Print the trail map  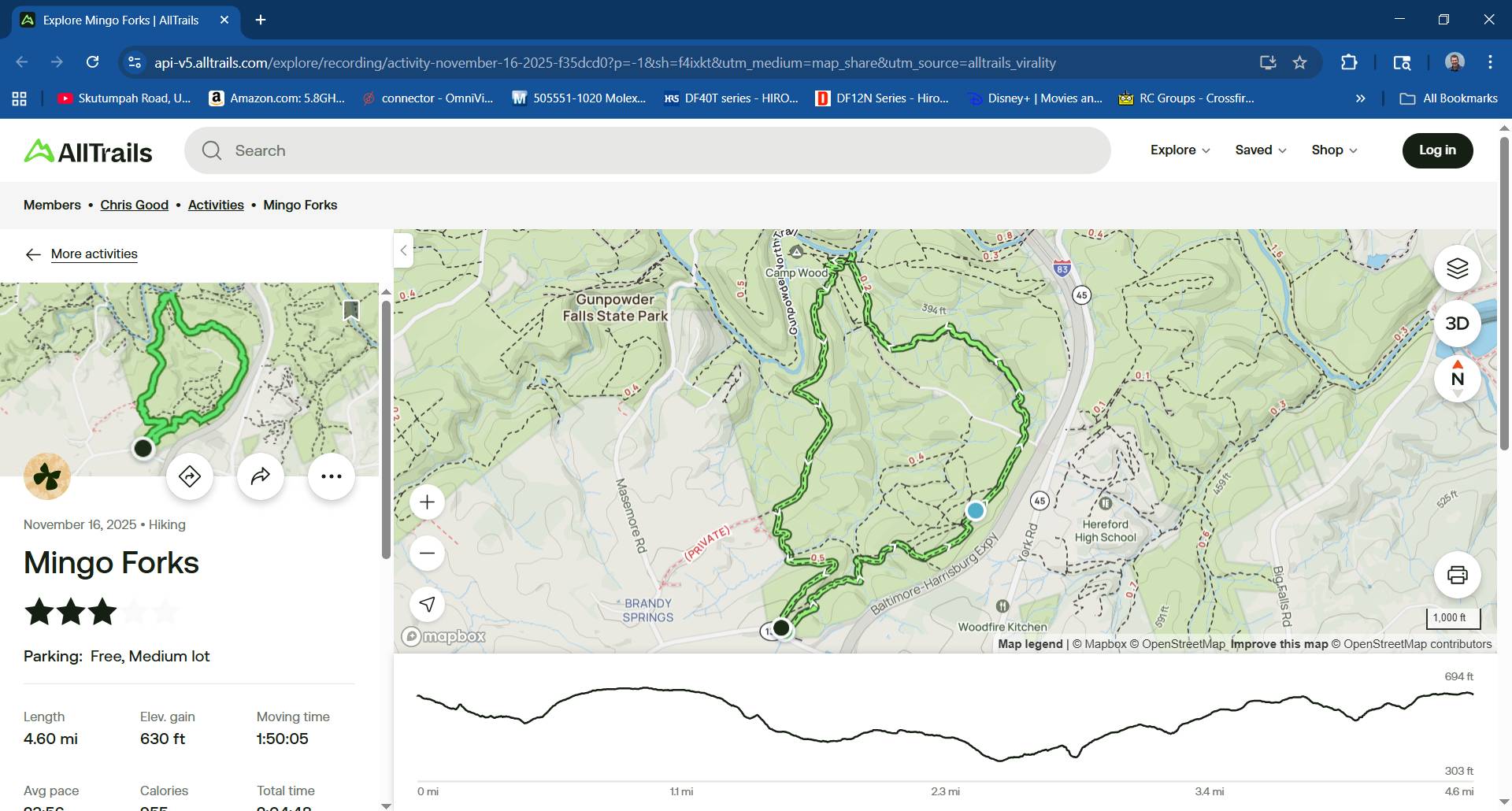tap(1457, 575)
